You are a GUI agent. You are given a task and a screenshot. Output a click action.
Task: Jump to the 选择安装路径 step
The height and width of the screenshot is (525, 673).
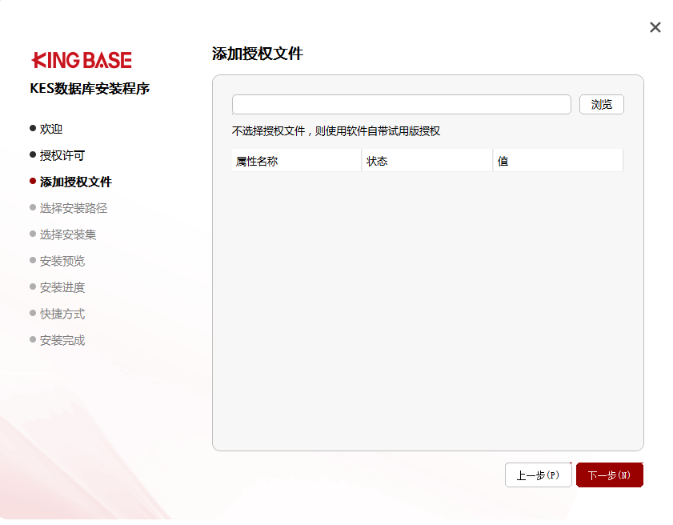point(73,208)
